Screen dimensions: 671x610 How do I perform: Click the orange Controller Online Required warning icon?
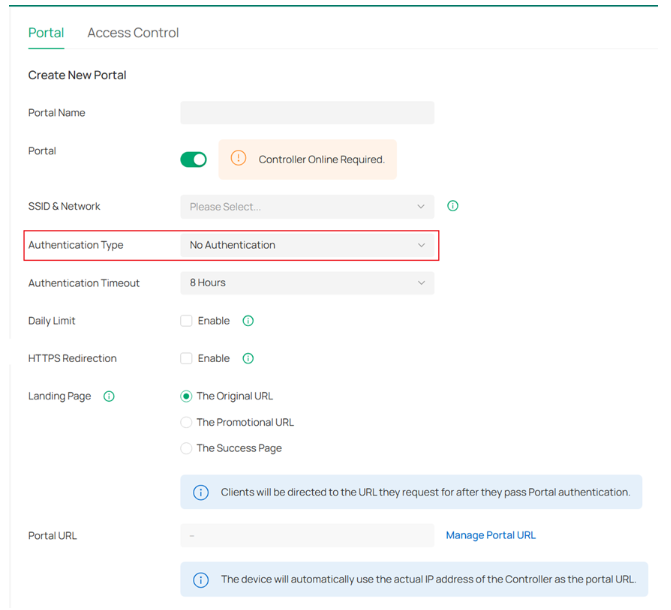tap(238, 158)
